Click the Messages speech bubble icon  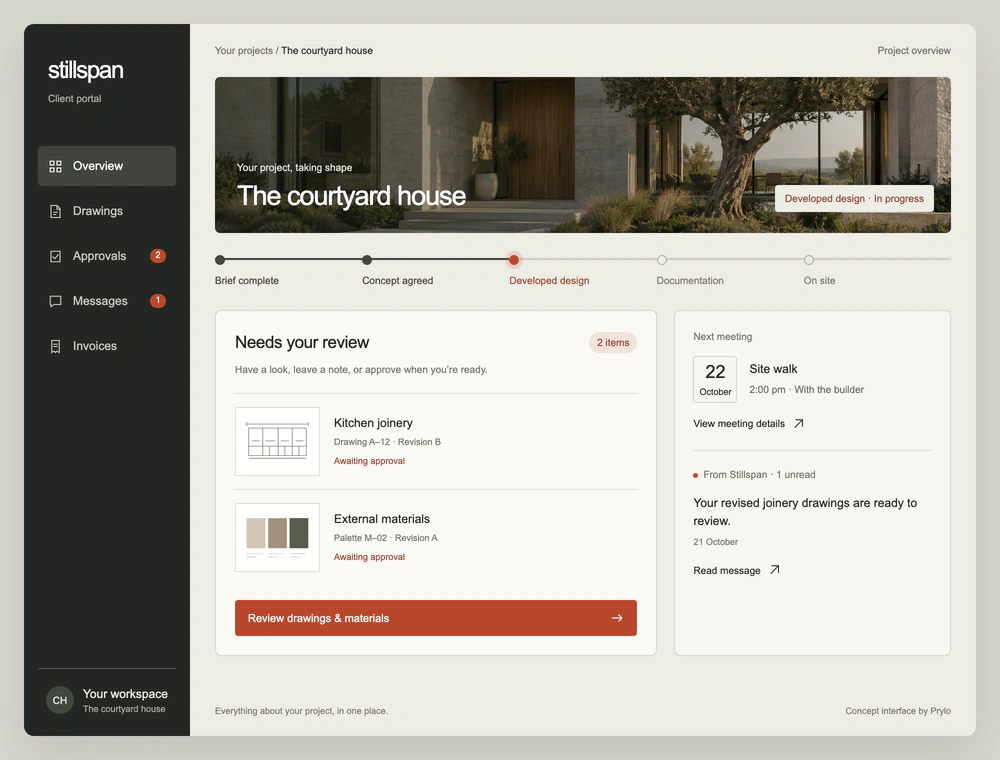[x=55, y=301]
